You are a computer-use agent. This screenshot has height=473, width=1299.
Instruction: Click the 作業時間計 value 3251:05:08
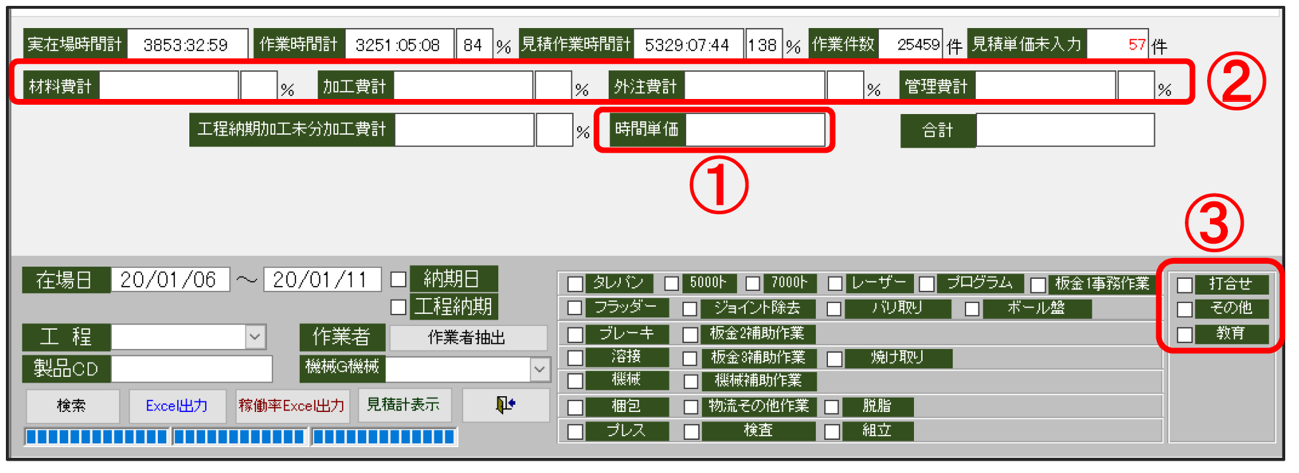pos(399,45)
